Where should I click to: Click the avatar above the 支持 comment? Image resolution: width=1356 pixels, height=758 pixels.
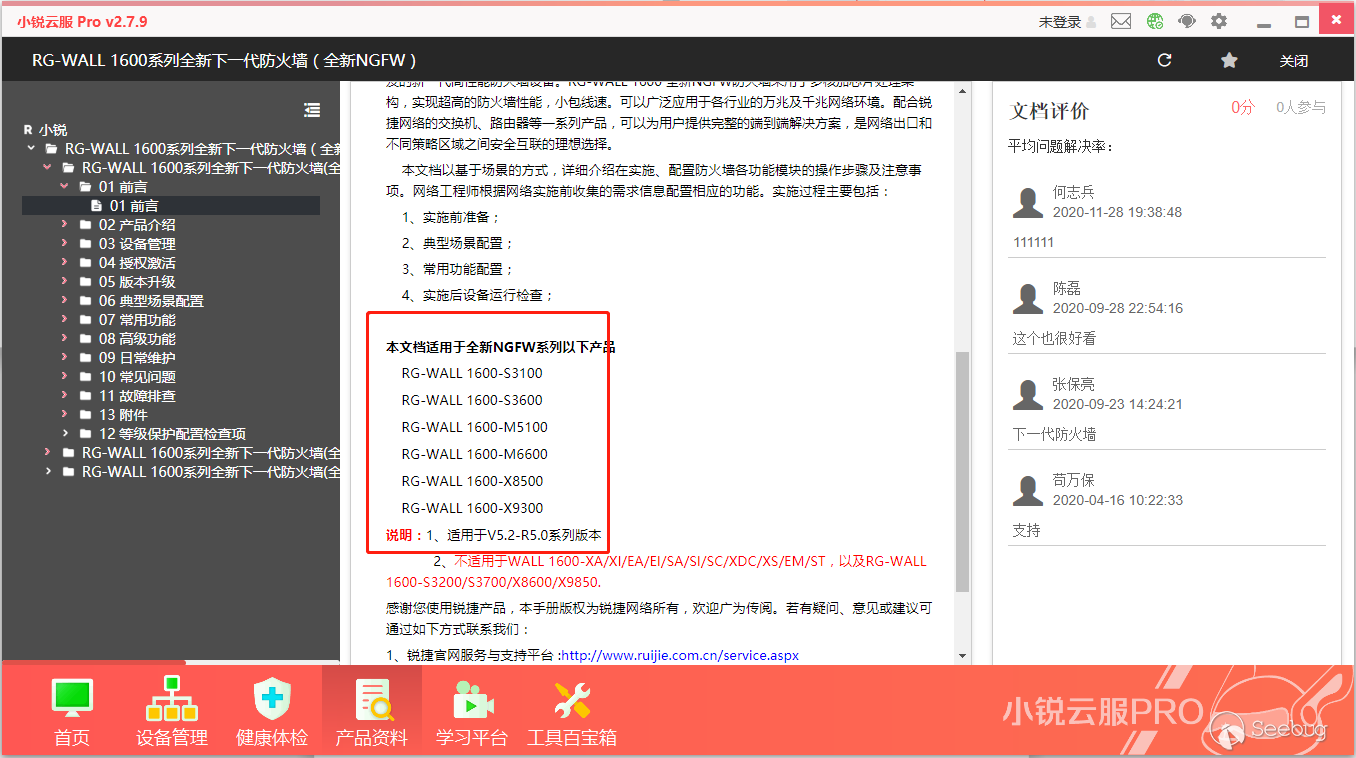[1028, 490]
